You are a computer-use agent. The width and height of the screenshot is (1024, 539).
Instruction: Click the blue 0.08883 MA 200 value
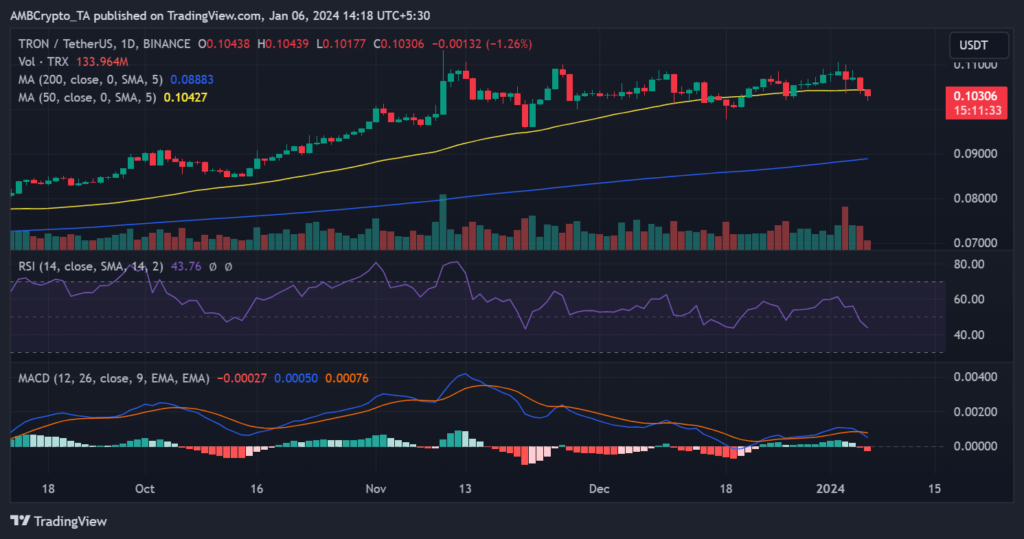coord(194,78)
